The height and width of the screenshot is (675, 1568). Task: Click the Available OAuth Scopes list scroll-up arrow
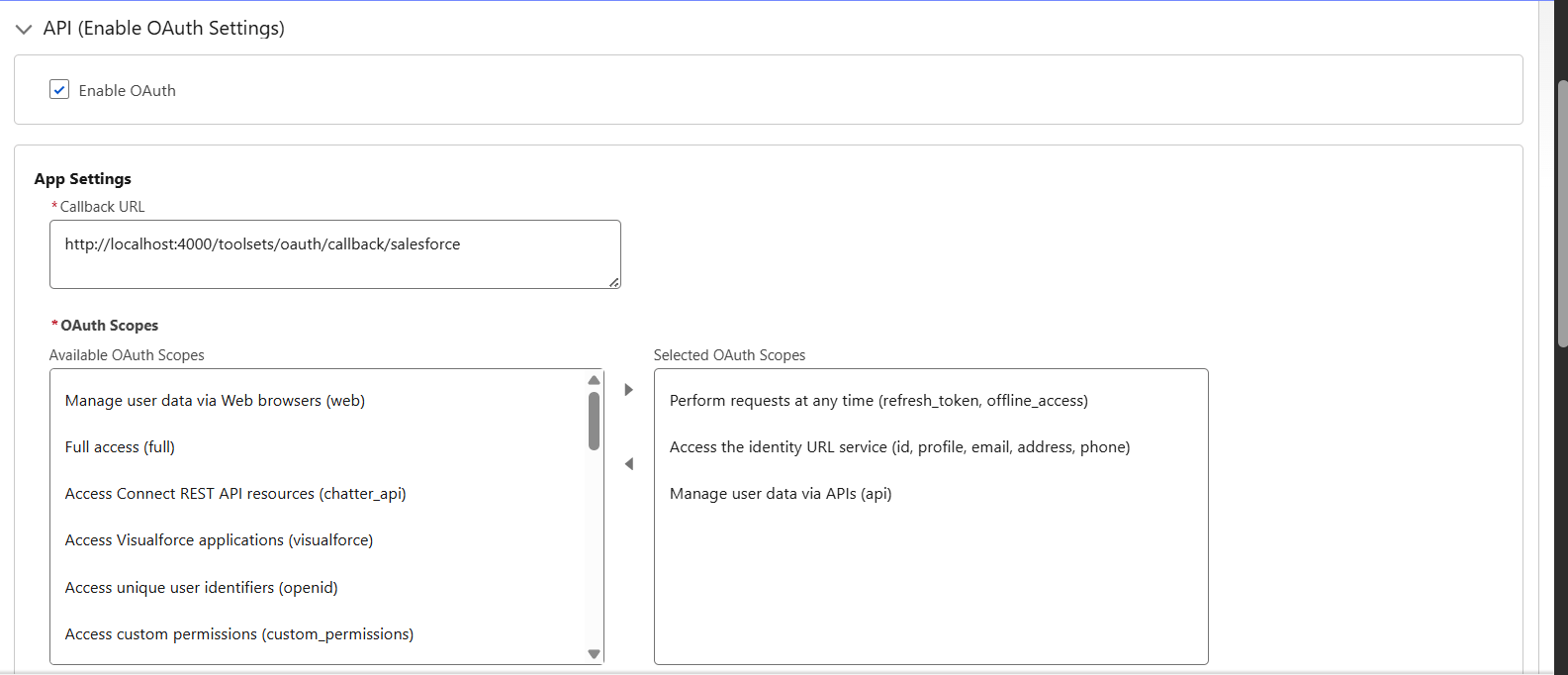click(594, 380)
